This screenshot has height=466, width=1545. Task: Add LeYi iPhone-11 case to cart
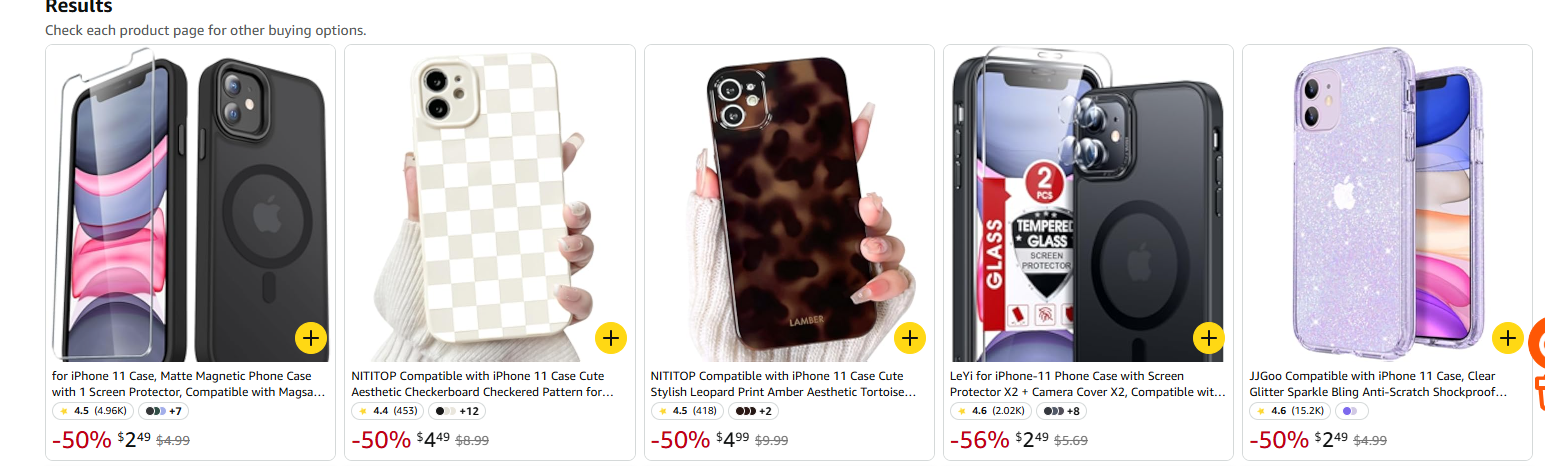click(1209, 339)
